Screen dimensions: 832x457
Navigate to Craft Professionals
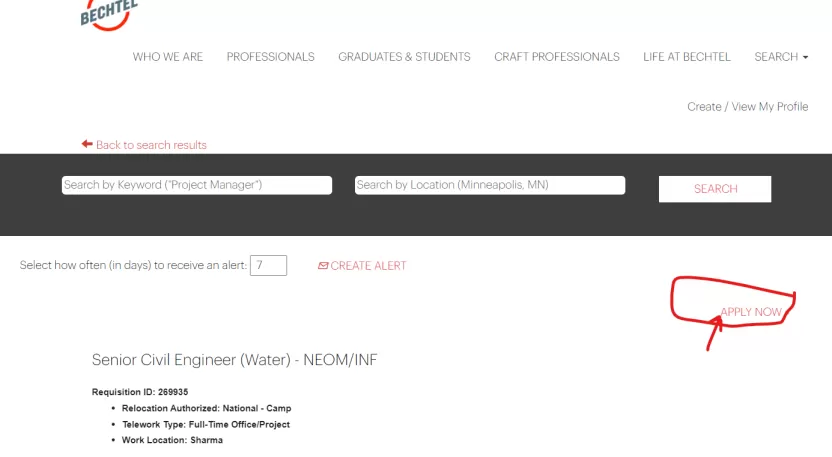coord(557,57)
